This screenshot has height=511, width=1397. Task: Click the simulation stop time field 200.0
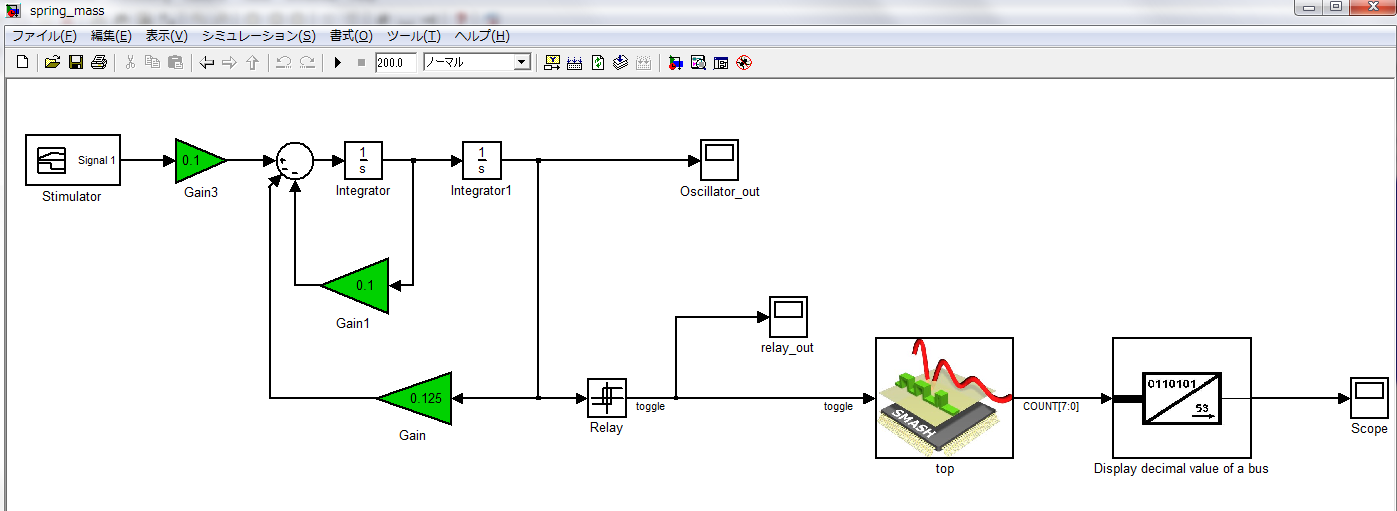tap(395, 63)
